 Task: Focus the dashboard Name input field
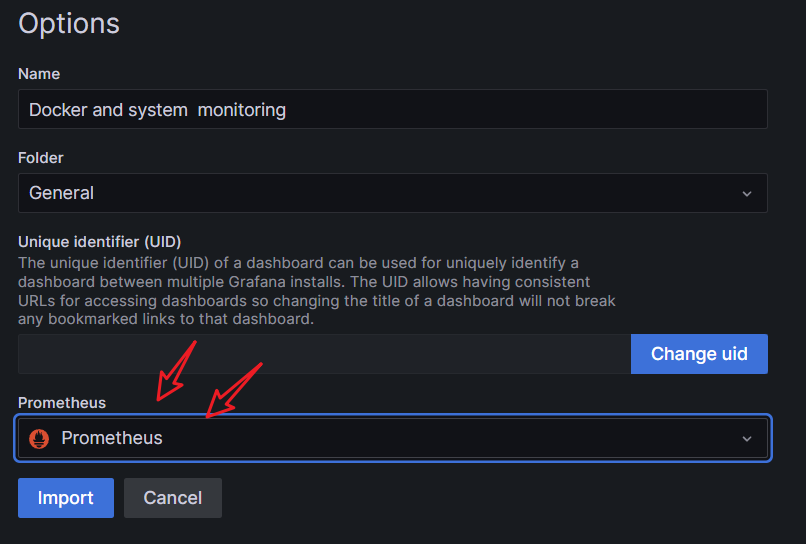tap(392, 109)
